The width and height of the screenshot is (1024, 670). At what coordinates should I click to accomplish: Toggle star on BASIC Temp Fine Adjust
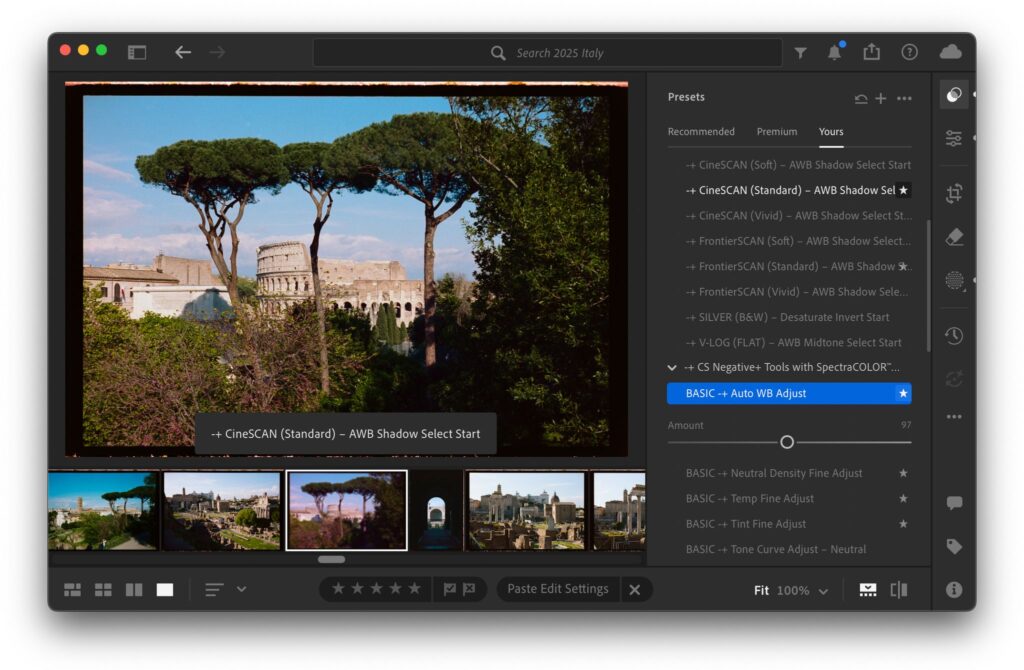click(903, 498)
